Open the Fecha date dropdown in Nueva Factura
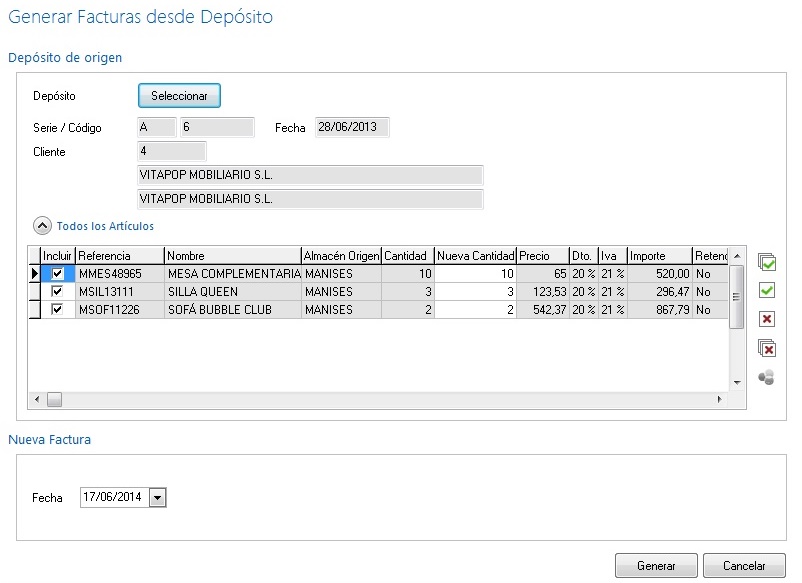 tap(156, 497)
